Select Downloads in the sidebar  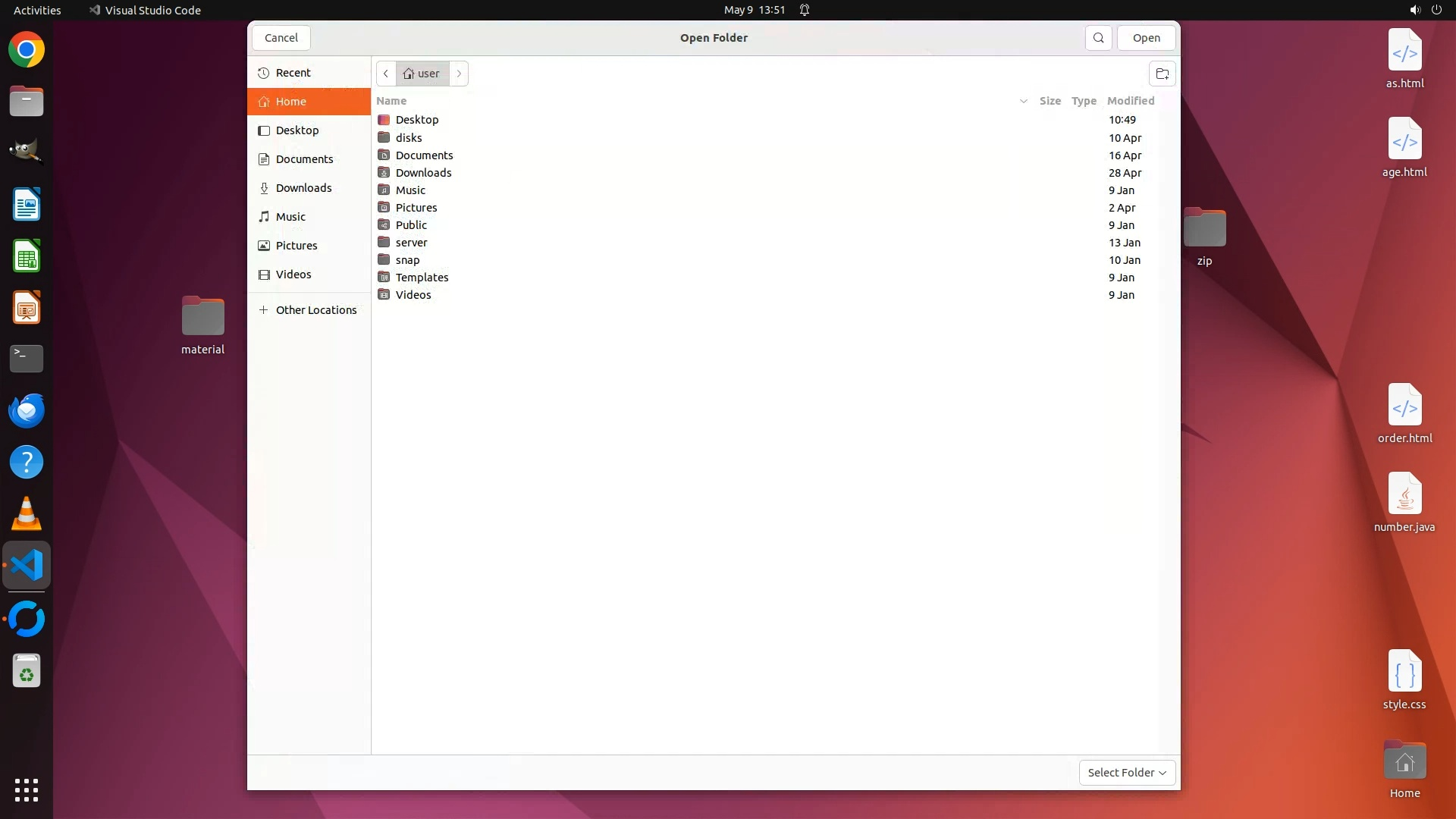[303, 188]
